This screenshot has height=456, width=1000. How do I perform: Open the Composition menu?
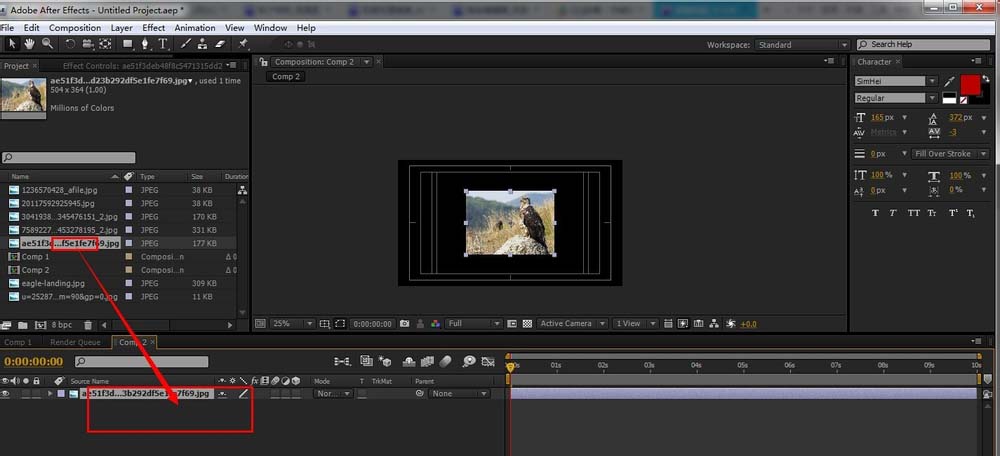point(75,28)
